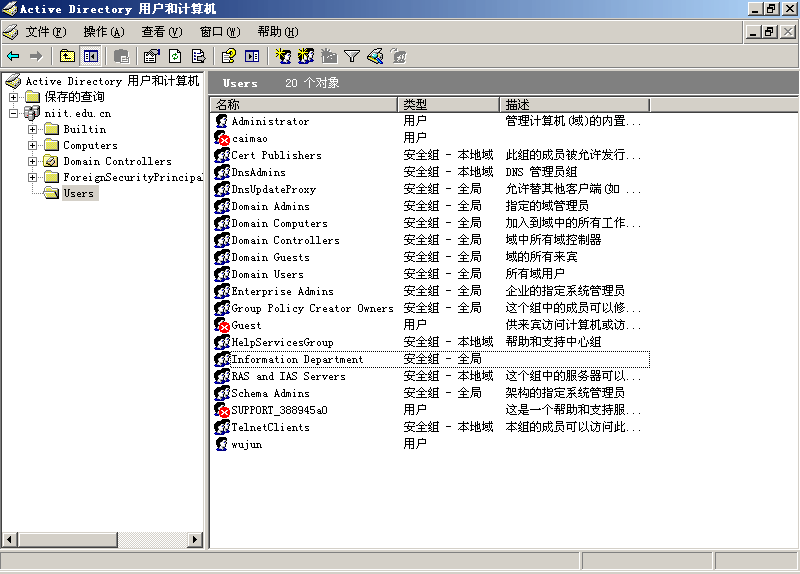Collapse the niit.edu.cn domain node

[13, 113]
